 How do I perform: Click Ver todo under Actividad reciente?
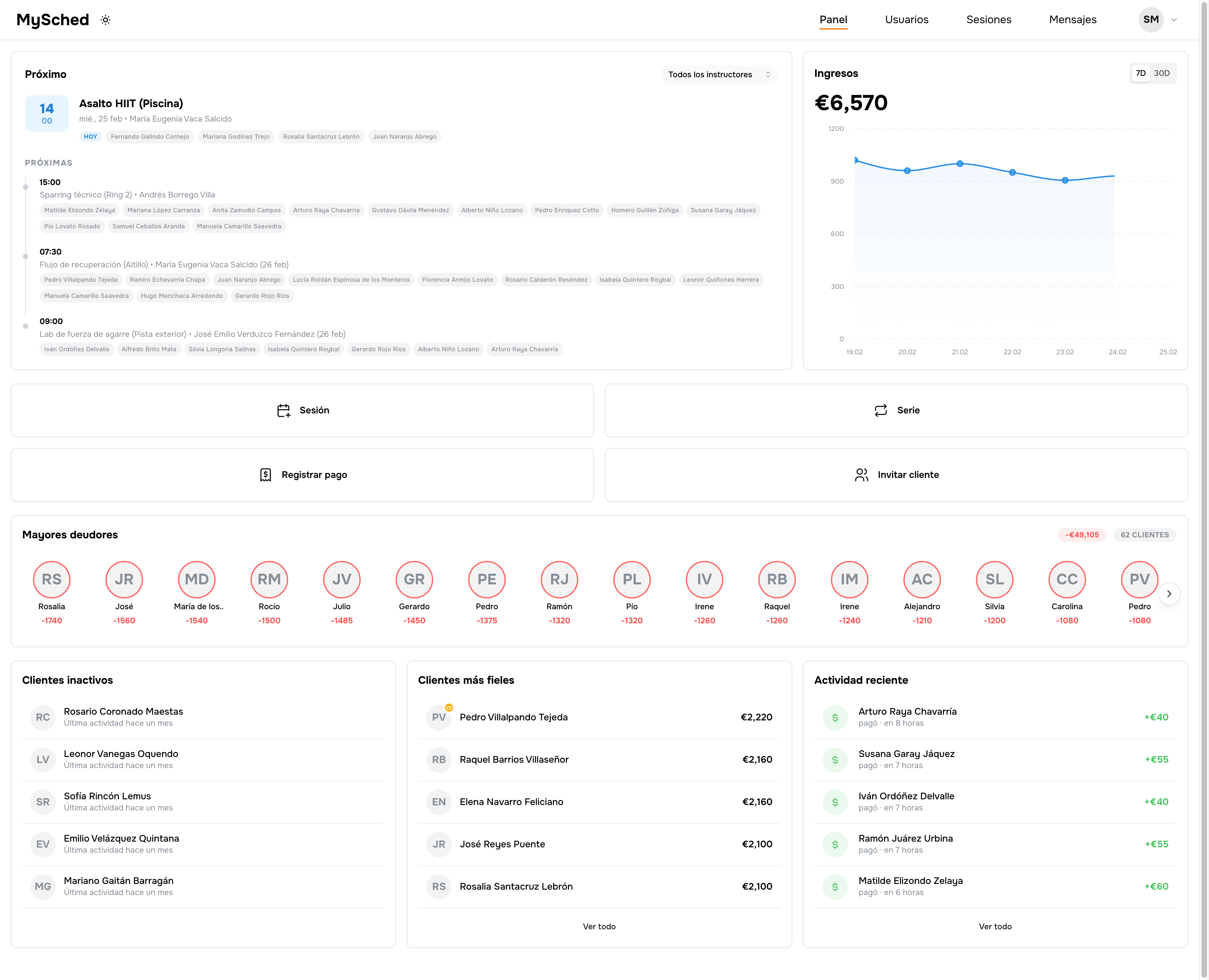[995, 926]
